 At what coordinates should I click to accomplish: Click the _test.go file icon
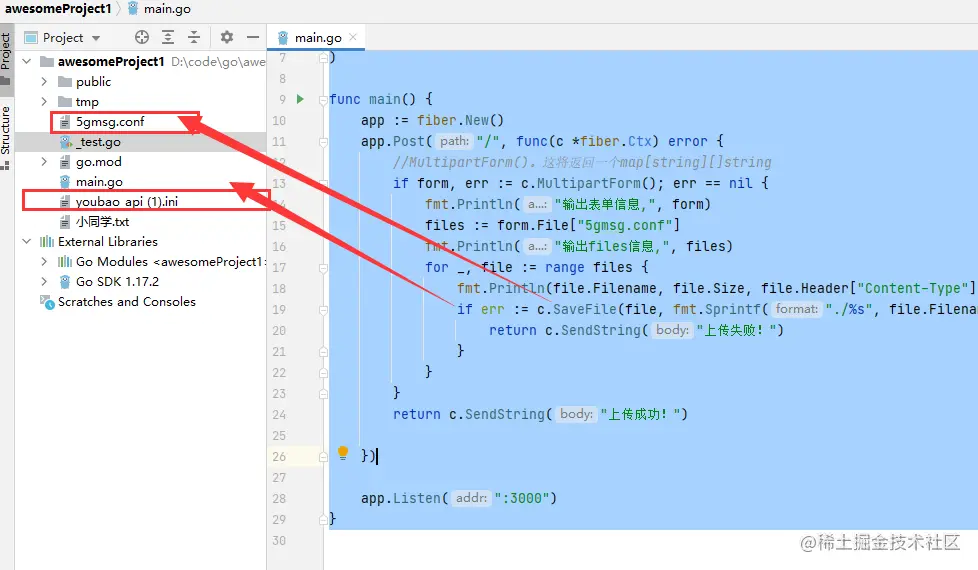(x=66, y=142)
